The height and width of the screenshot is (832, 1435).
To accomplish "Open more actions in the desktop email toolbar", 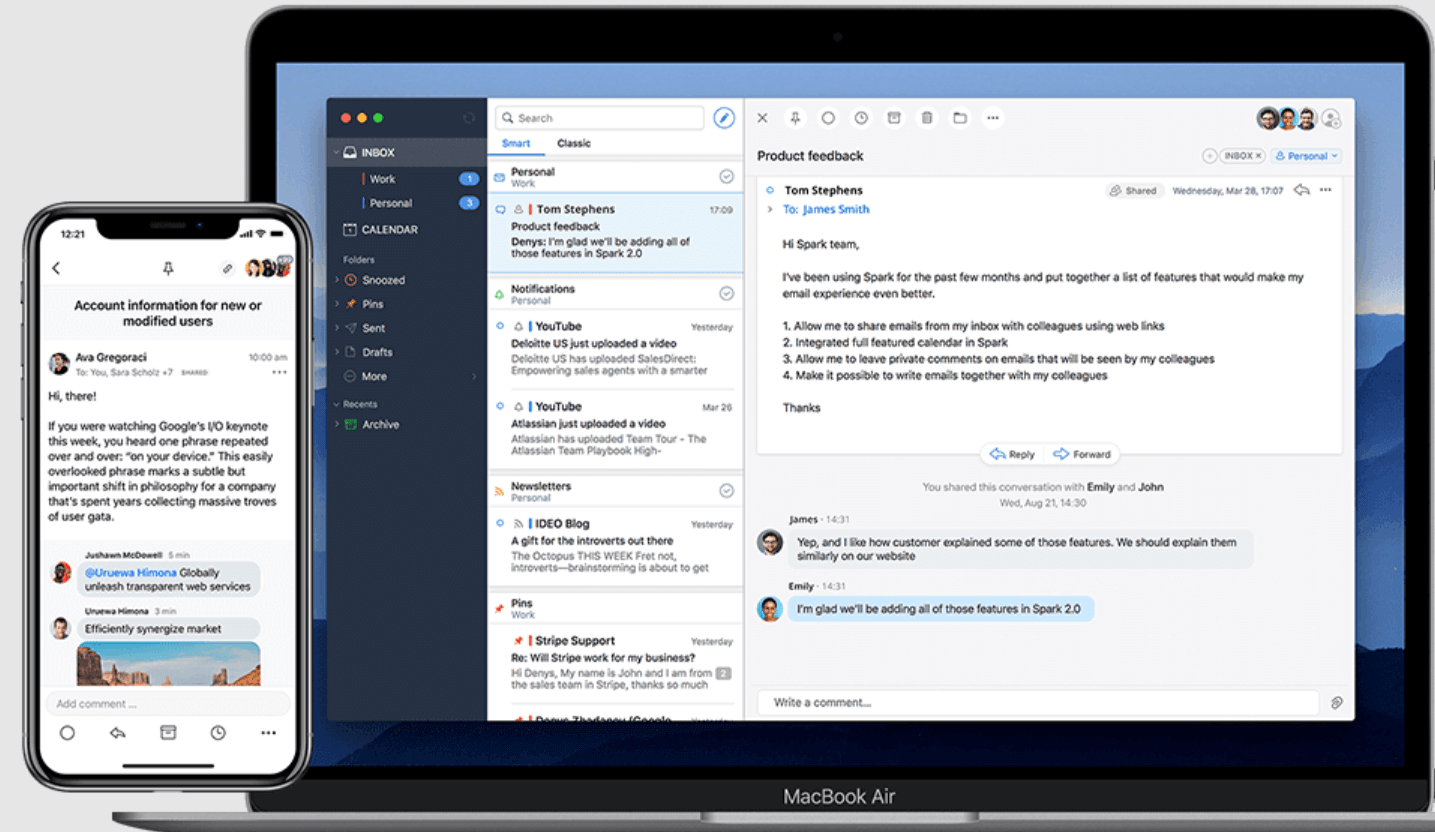I will 993,118.
